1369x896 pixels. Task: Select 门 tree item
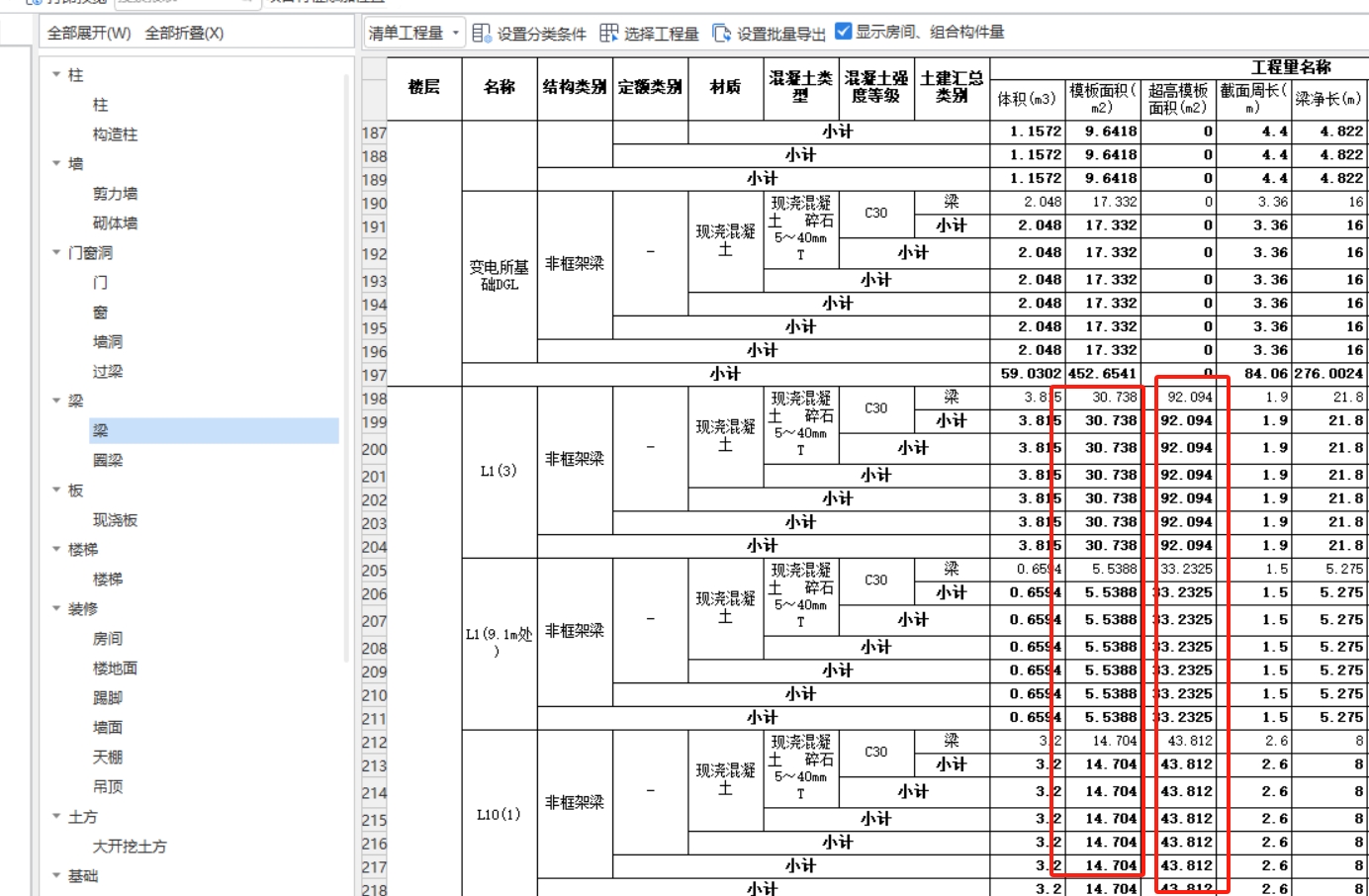(100, 283)
